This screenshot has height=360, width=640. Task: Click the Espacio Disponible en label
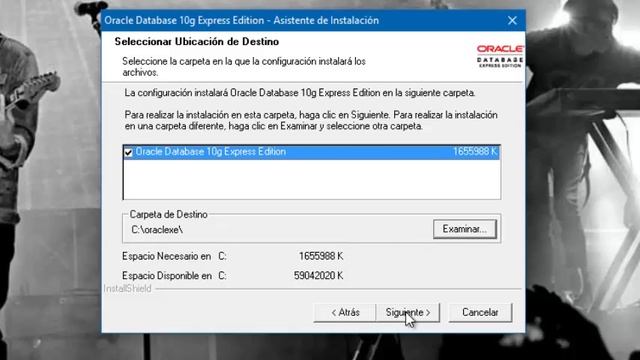pos(167,276)
